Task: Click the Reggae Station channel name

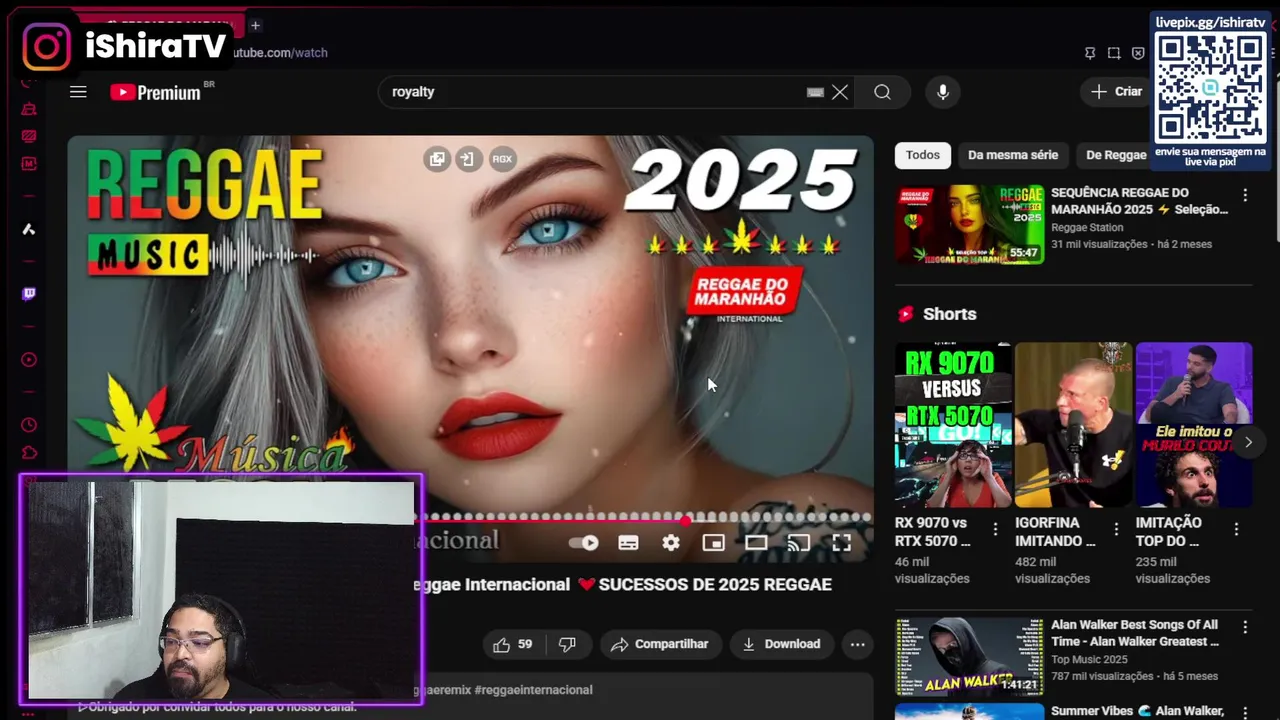Action: point(1087,228)
